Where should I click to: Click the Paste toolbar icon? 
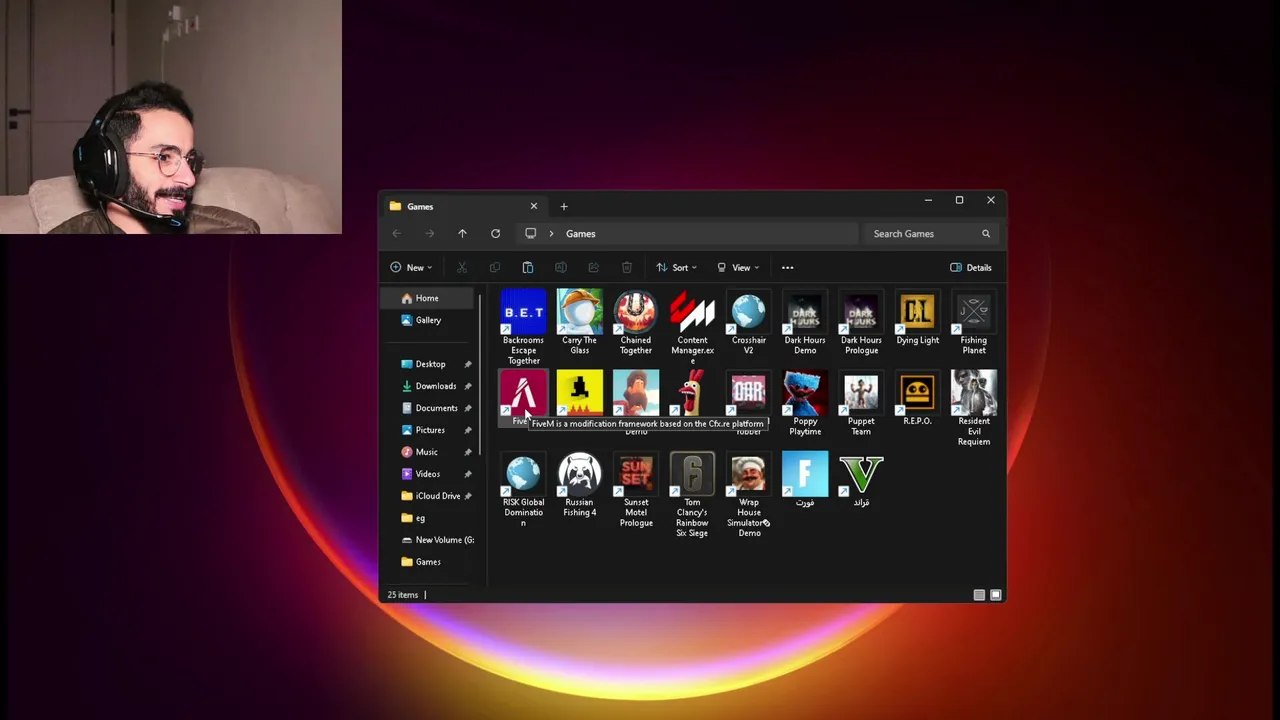tap(528, 267)
